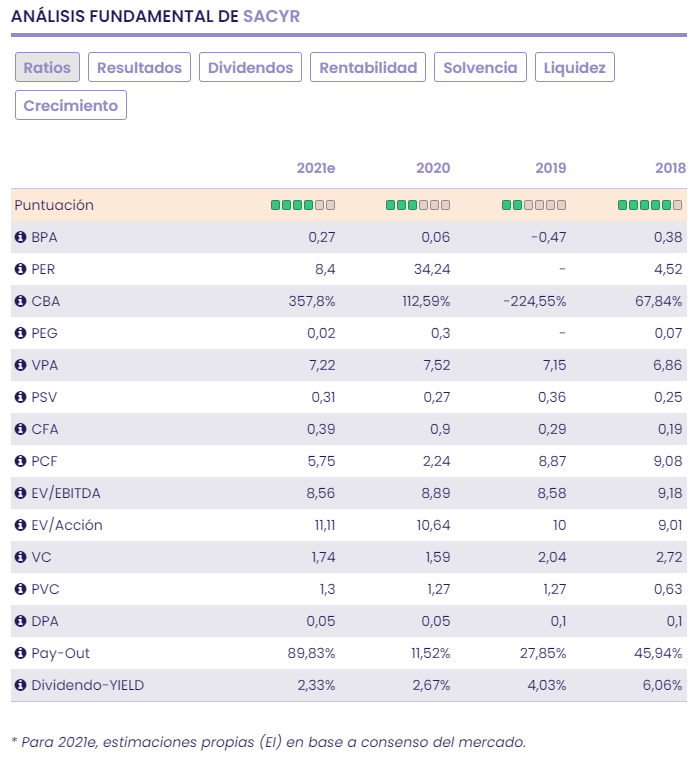Select the Rentabilidad tab

(x=368, y=67)
